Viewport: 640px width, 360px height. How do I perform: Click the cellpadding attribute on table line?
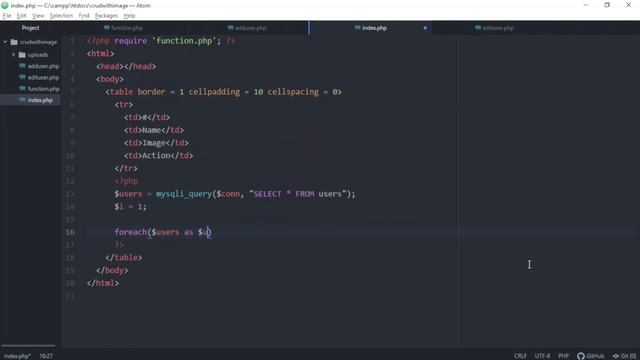pos(214,92)
